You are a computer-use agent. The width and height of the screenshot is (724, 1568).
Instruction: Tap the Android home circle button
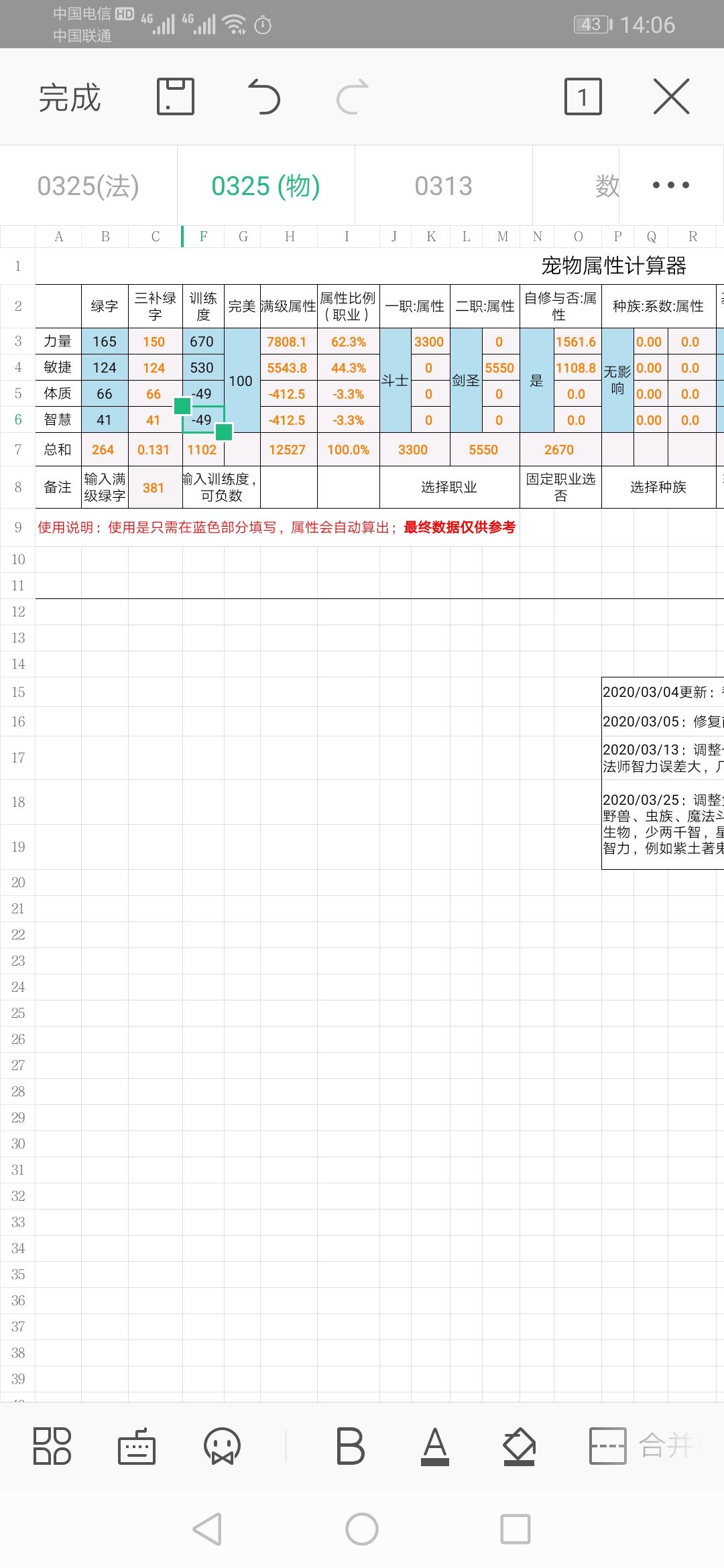coord(362,1529)
